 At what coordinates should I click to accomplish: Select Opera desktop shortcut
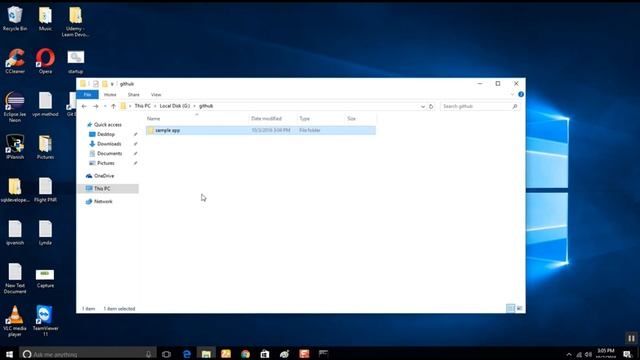[x=45, y=61]
